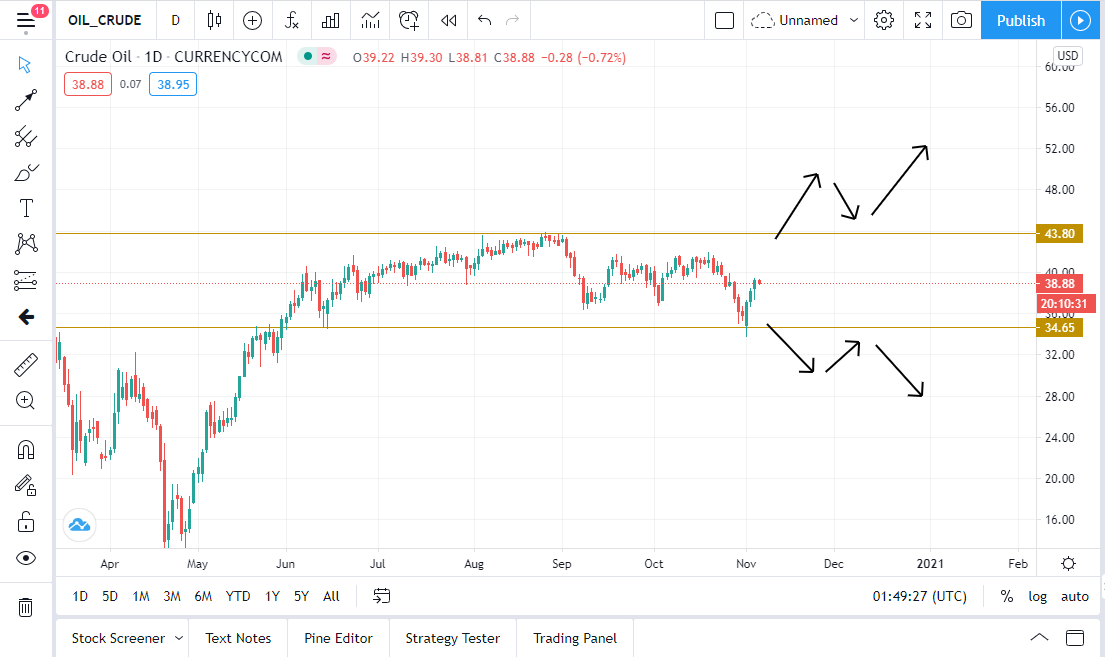
Task: Enable magnet mode for drawings
Action: tap(26, 450)
